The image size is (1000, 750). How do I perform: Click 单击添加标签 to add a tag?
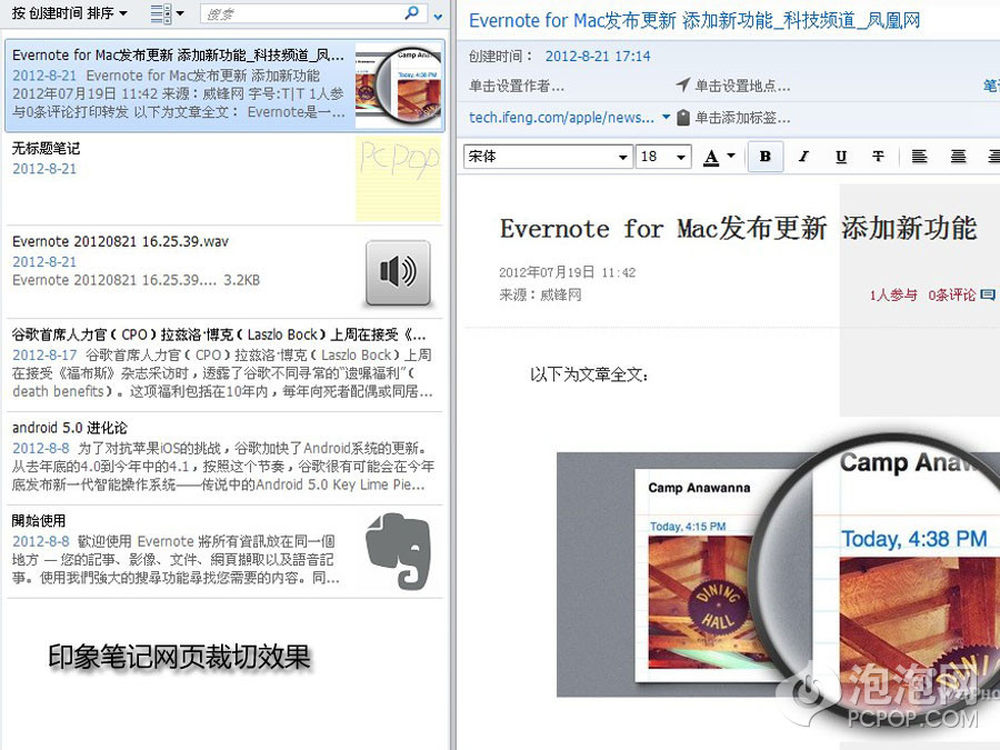coord(742,118)
